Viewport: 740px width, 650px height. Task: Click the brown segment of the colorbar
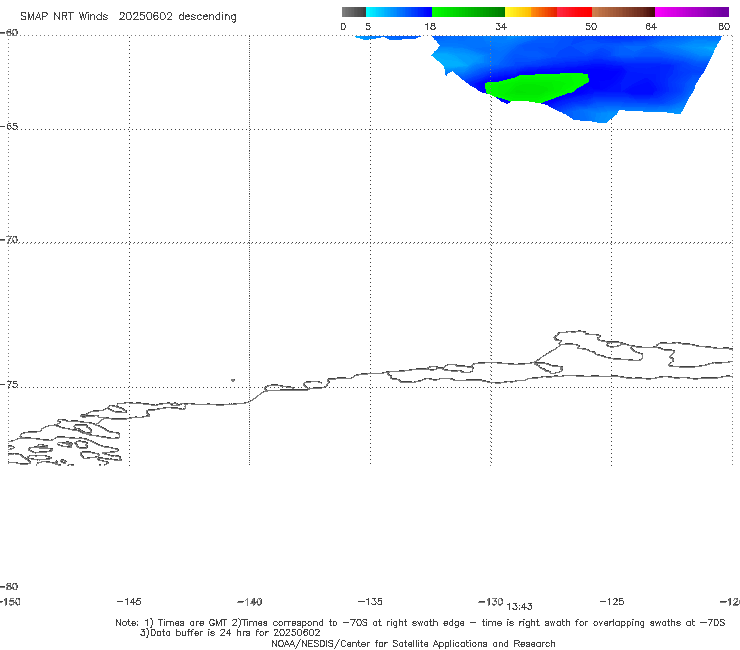pyautogui.click(x=623, y=12)
